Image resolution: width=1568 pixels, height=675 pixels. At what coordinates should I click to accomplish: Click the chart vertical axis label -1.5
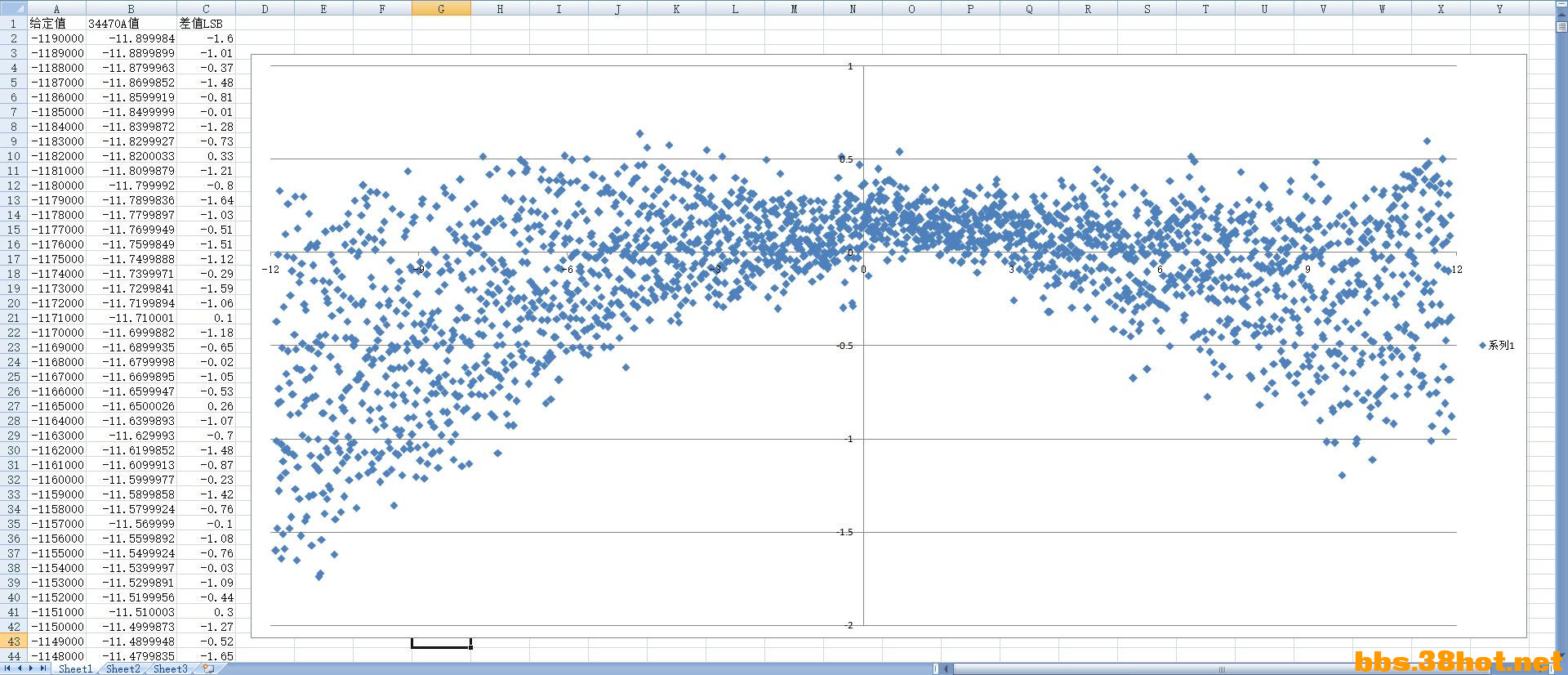844,532
